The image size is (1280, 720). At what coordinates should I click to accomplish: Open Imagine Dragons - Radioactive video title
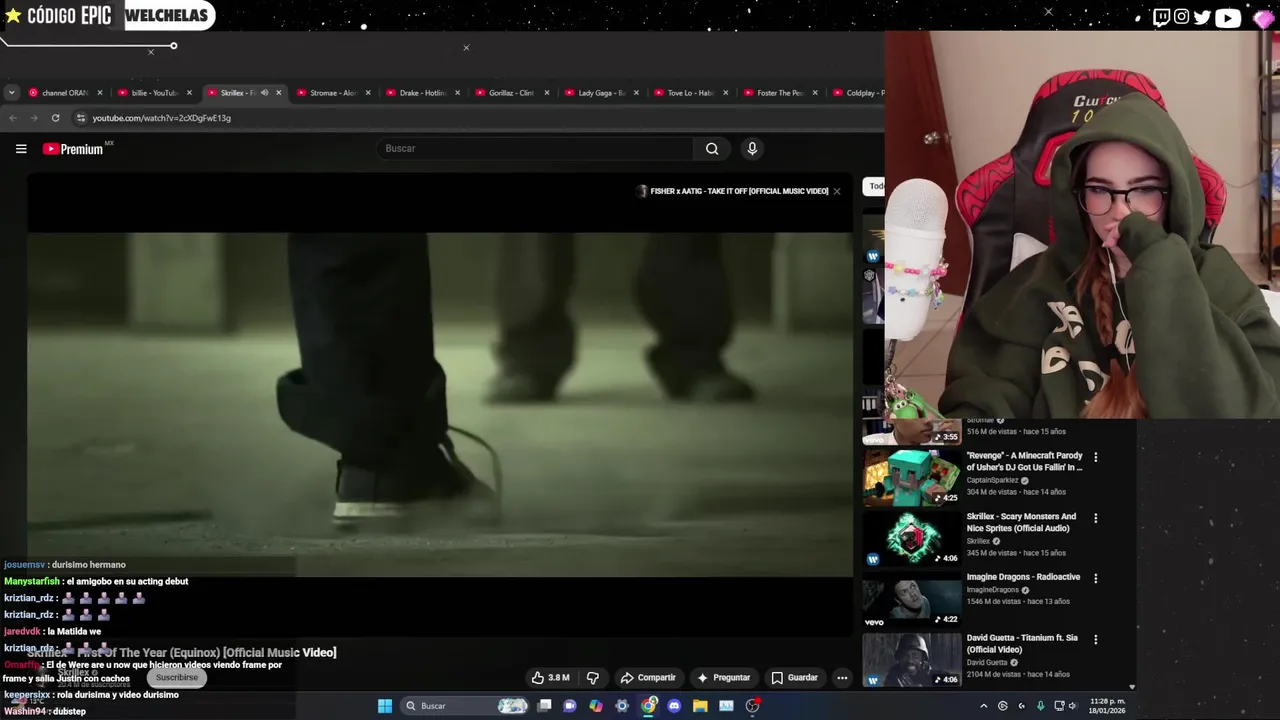point(1023,577)
